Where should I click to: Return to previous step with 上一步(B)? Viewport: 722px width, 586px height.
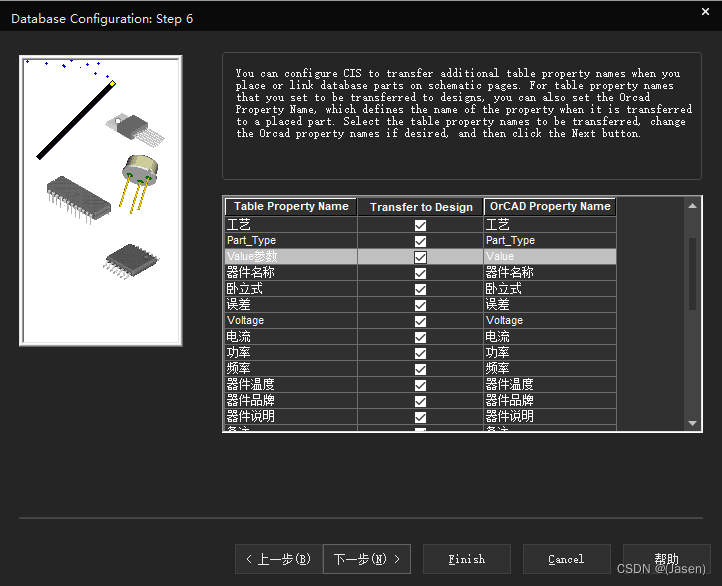click(x=279, y=559)
